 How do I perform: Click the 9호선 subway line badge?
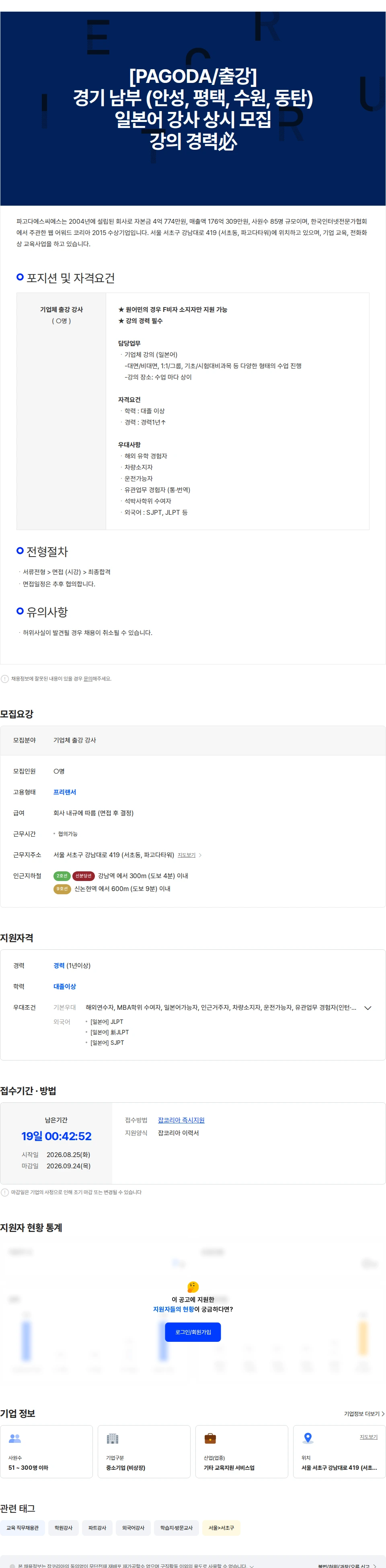click(62, 889)
